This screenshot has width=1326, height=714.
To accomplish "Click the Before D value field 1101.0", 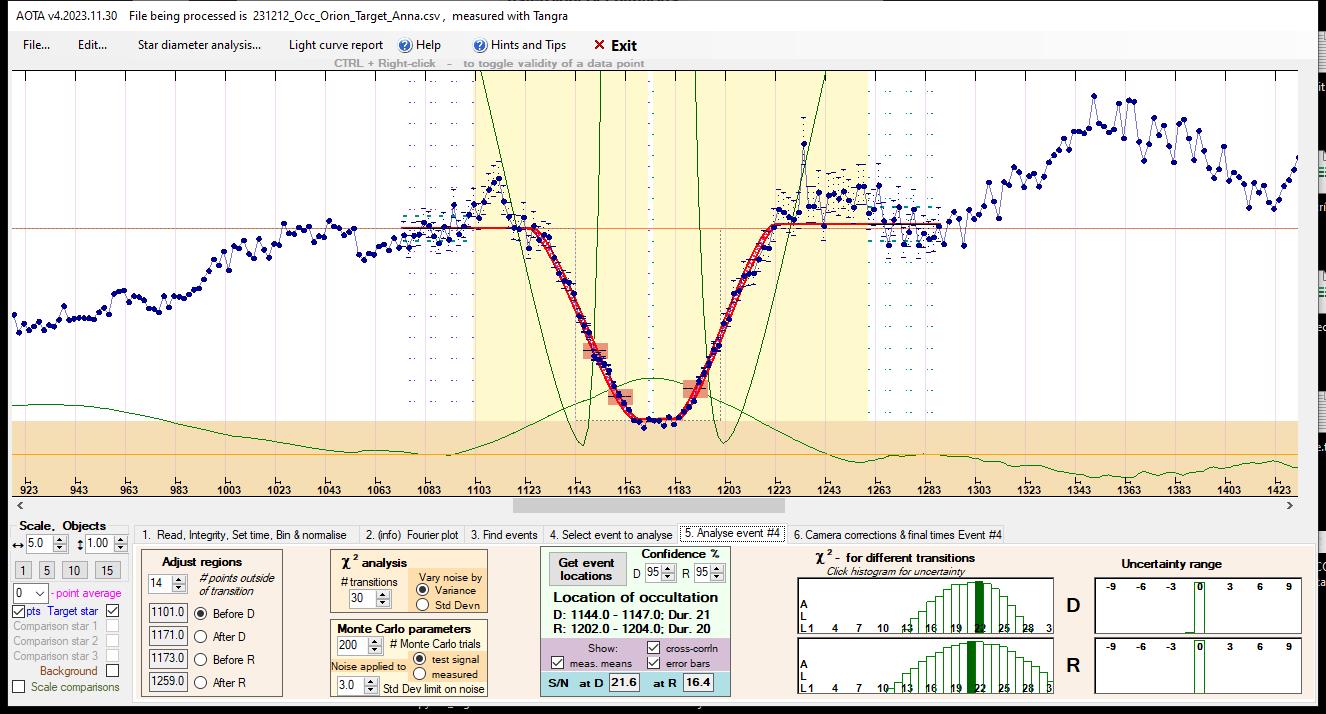I will coord(168,613).
